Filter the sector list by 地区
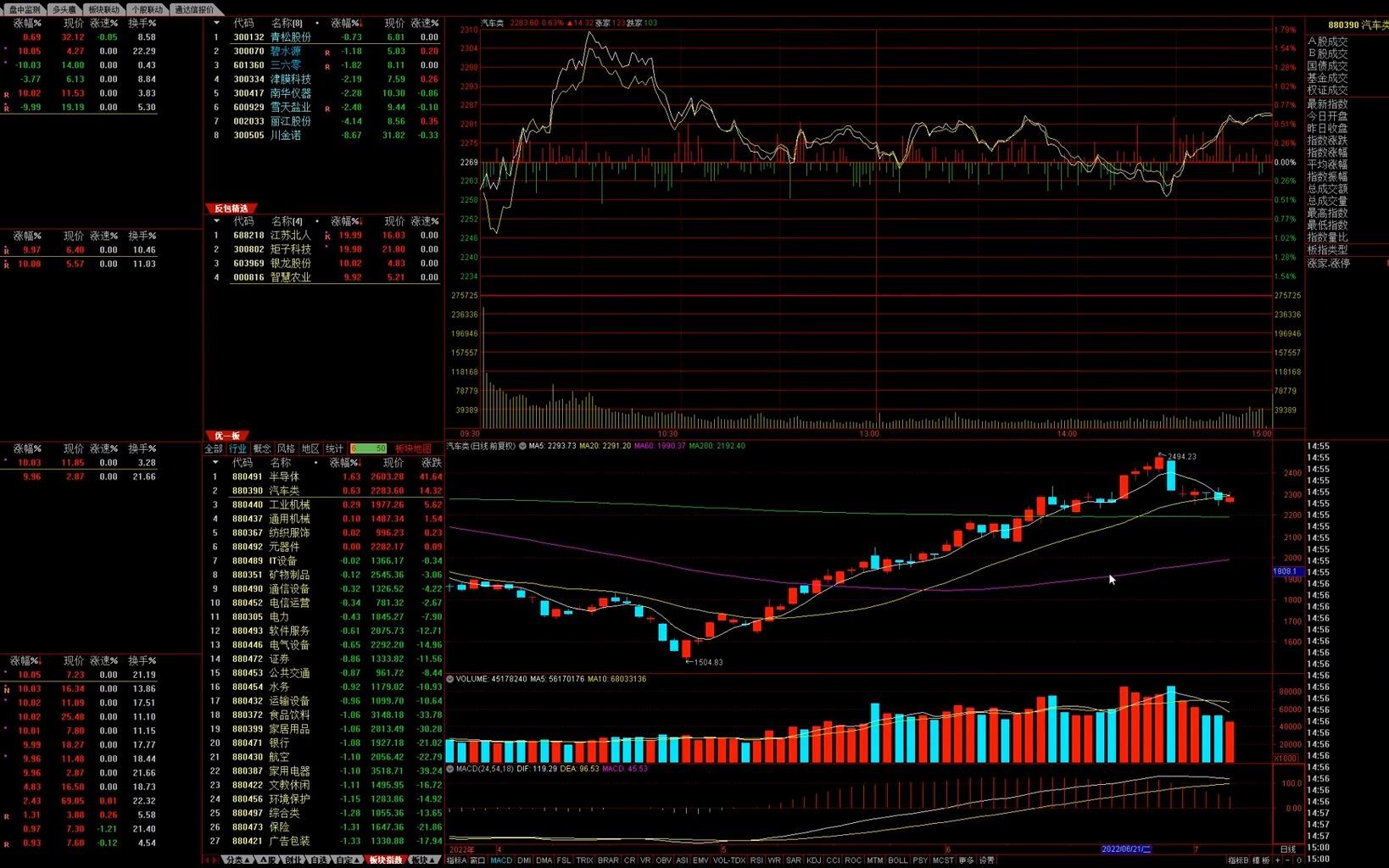This screenshot has width=1389, height=868. (311, 448)
